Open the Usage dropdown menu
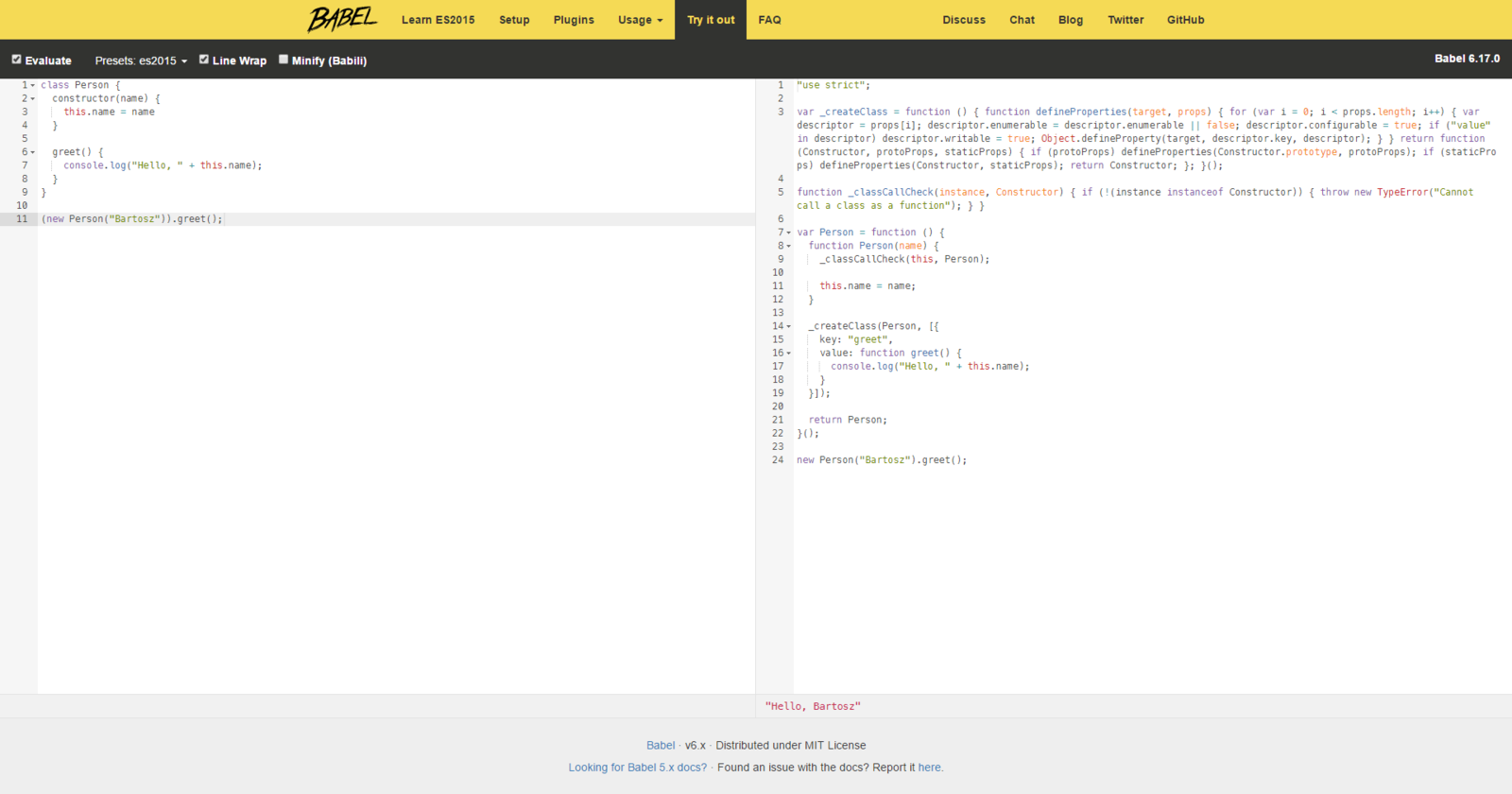The height and width of the screenshot is (794, 1512). [641, 20]
